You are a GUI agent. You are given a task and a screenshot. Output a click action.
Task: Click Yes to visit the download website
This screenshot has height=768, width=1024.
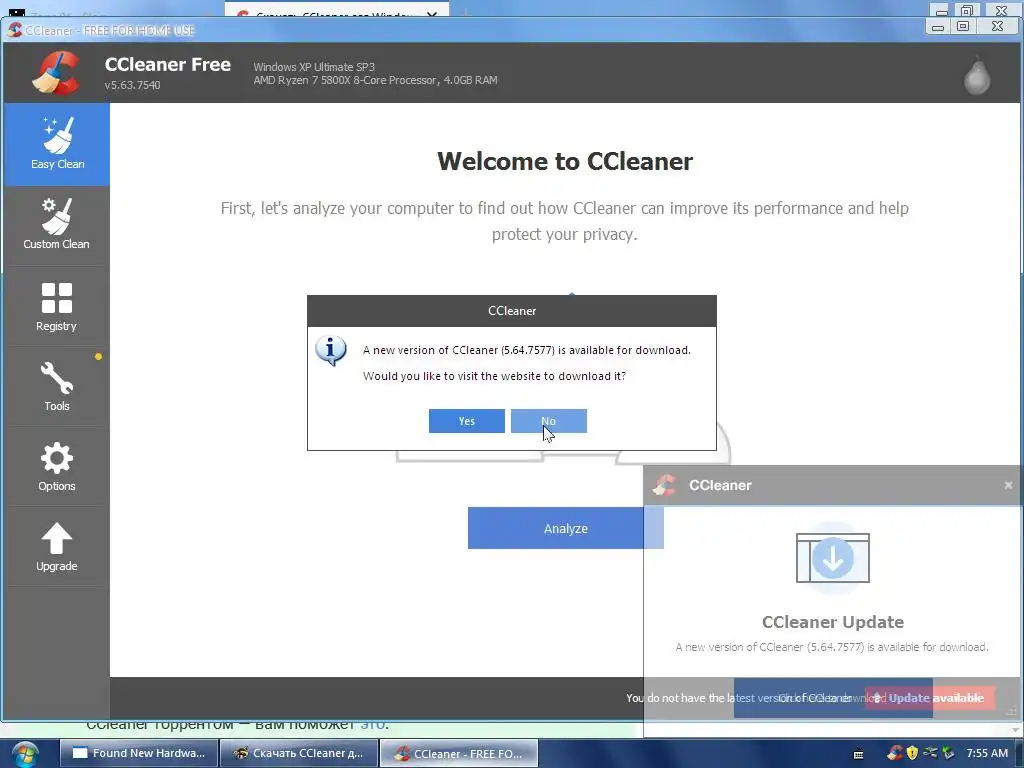[x=466, y=421]
